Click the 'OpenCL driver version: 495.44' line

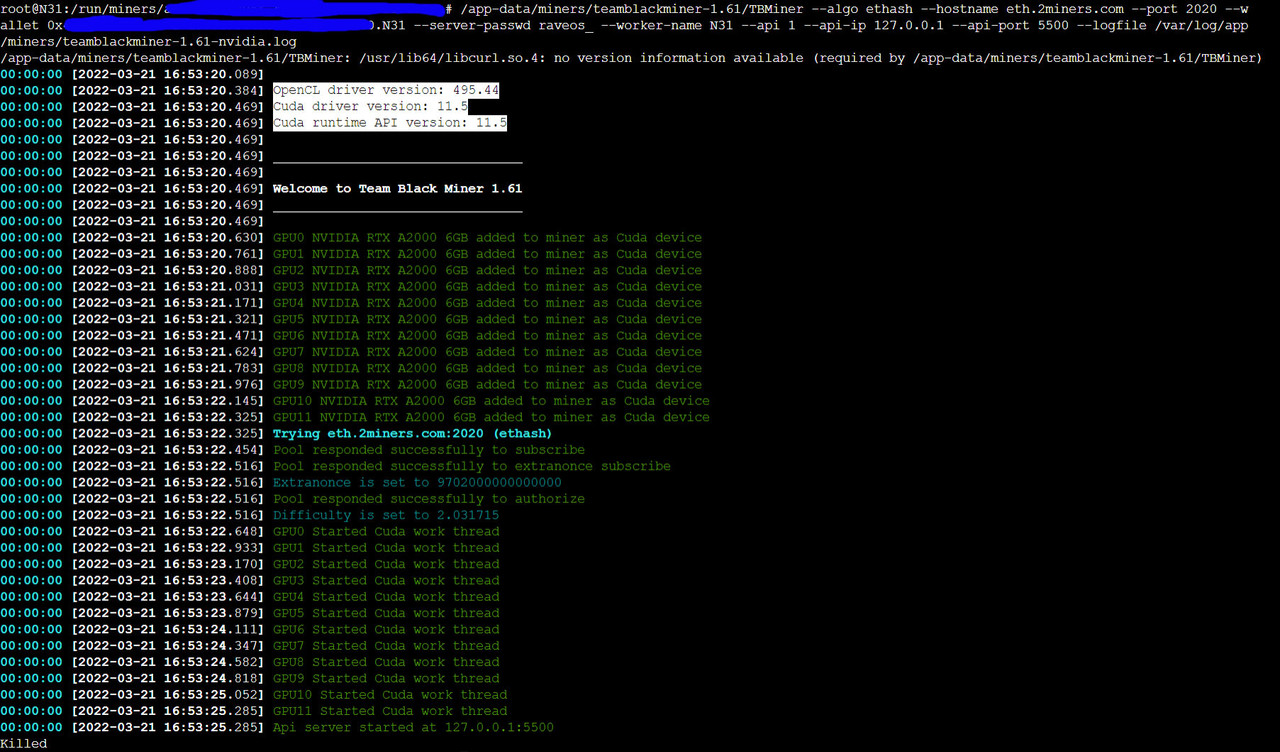click(x=386, y=90)
